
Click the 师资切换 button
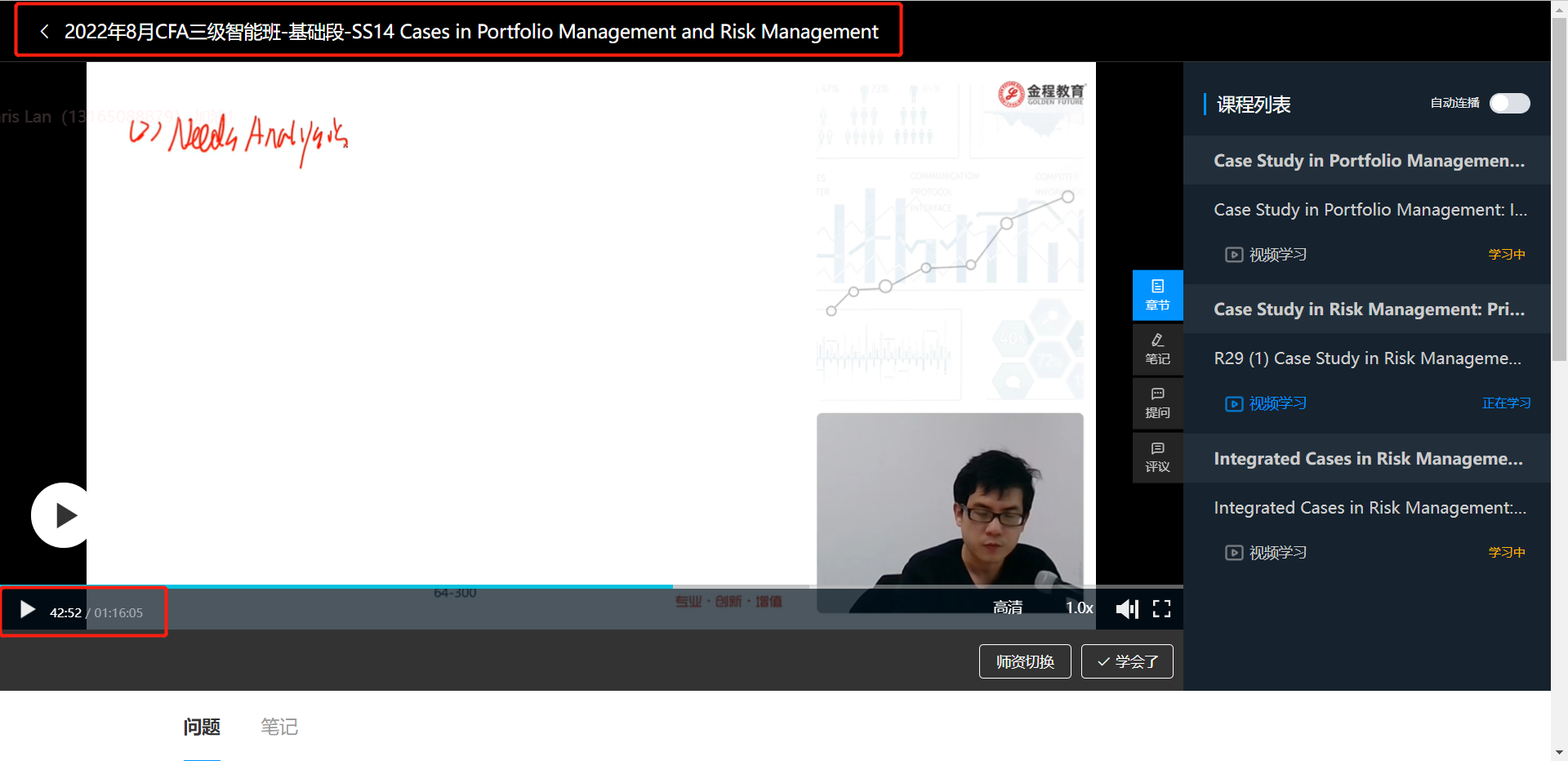pos(1025,661)
